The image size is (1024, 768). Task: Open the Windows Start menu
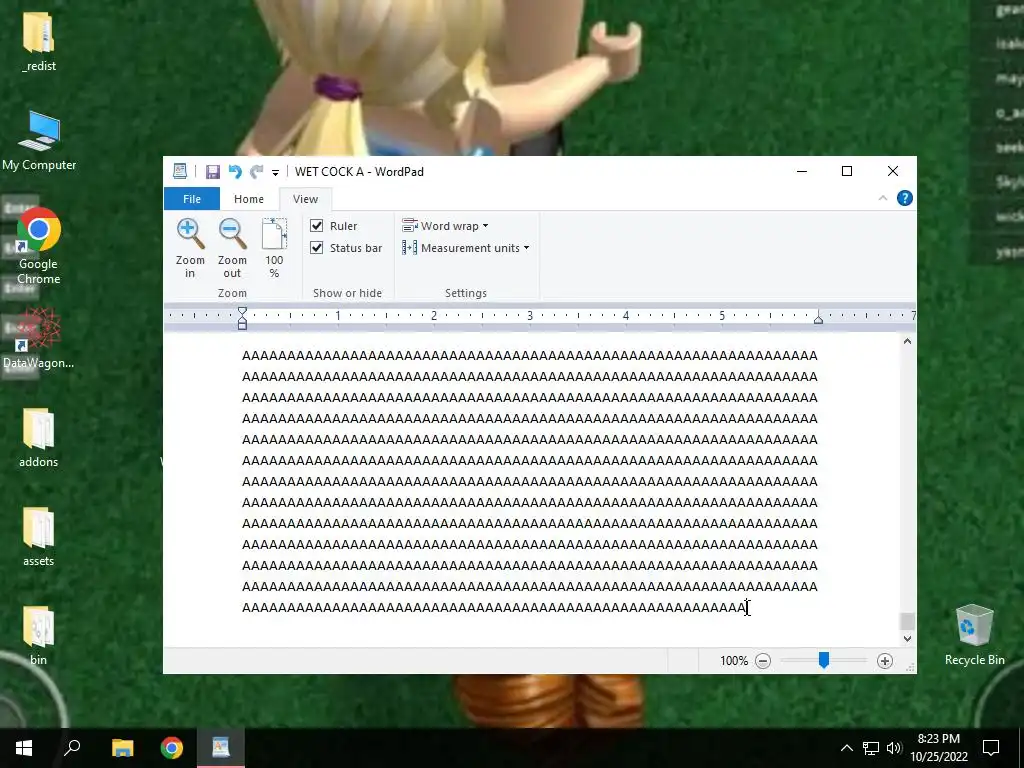tap(24, 748)
